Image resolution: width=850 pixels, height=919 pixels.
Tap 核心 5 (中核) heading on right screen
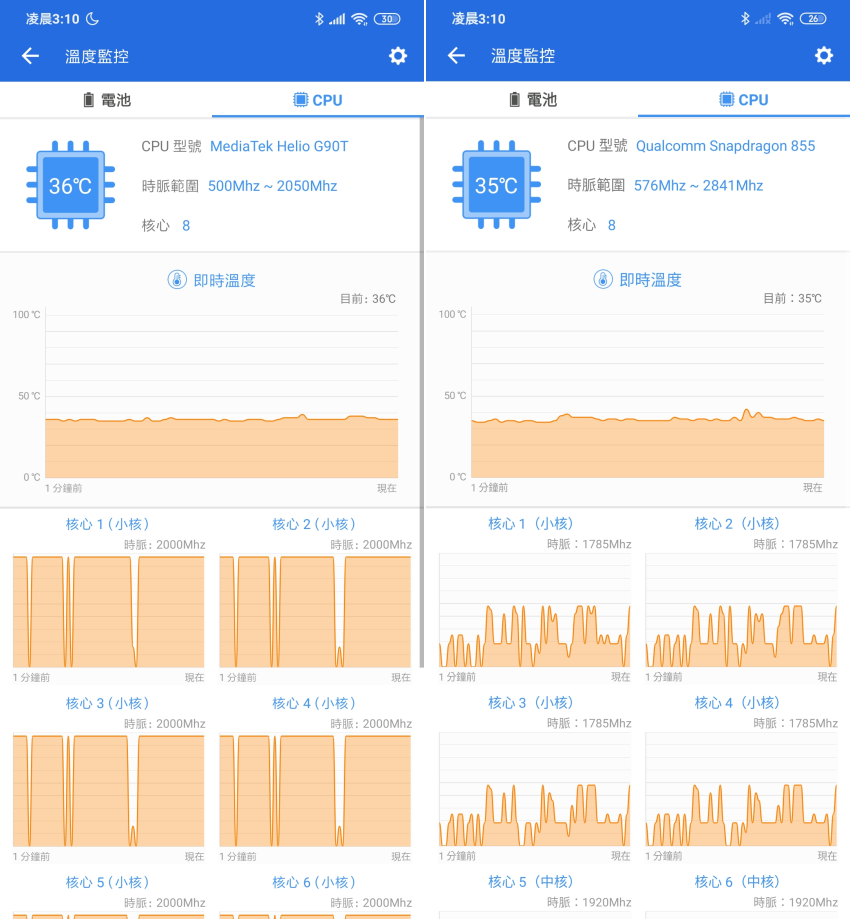coord(531,881)
